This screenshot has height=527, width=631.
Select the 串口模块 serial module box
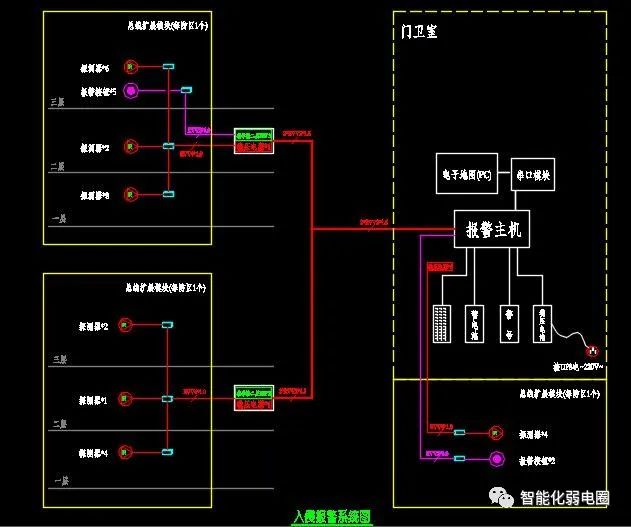533,175
